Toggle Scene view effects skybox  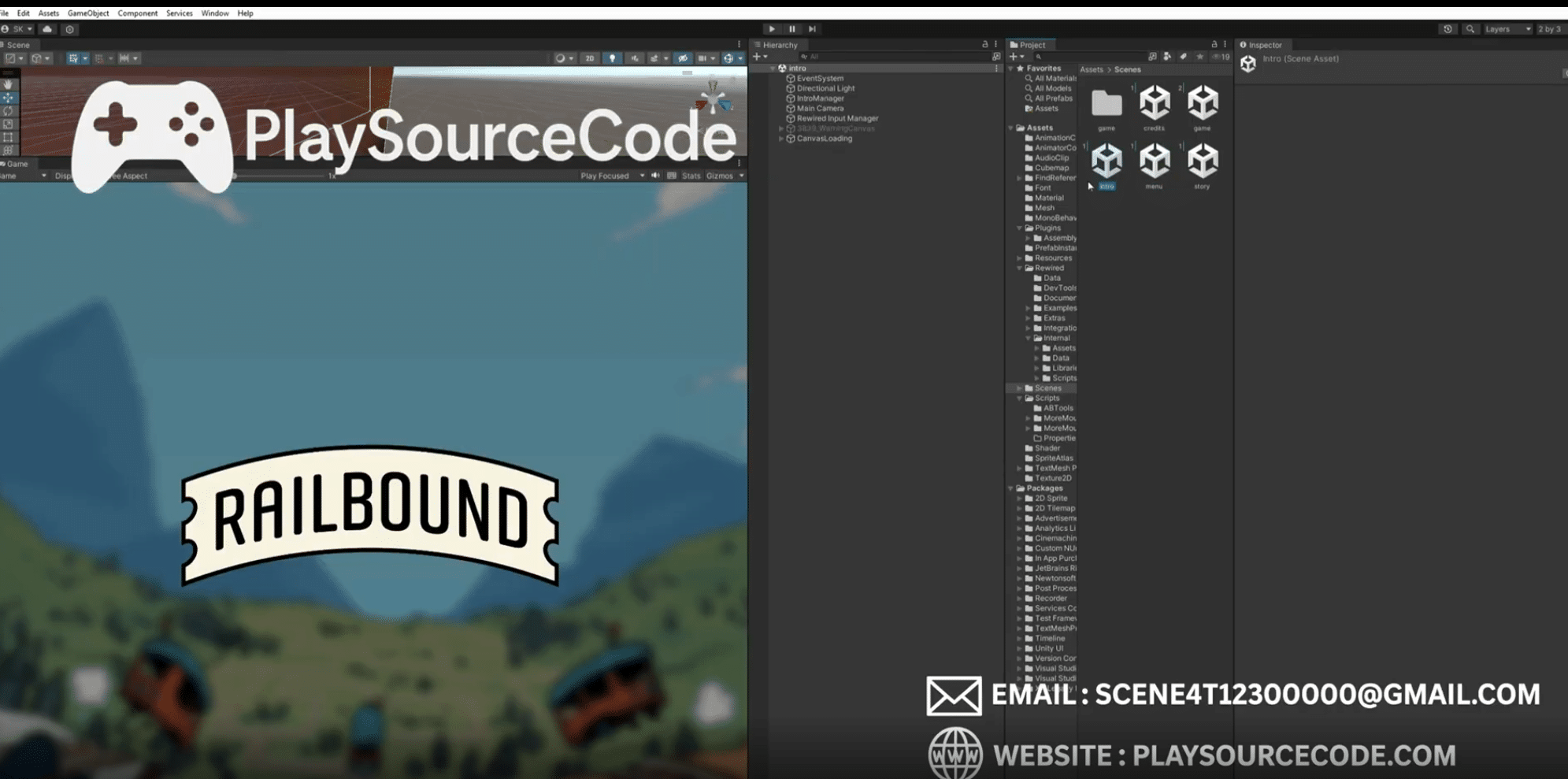pyautogui.click(x=654, y=58)
